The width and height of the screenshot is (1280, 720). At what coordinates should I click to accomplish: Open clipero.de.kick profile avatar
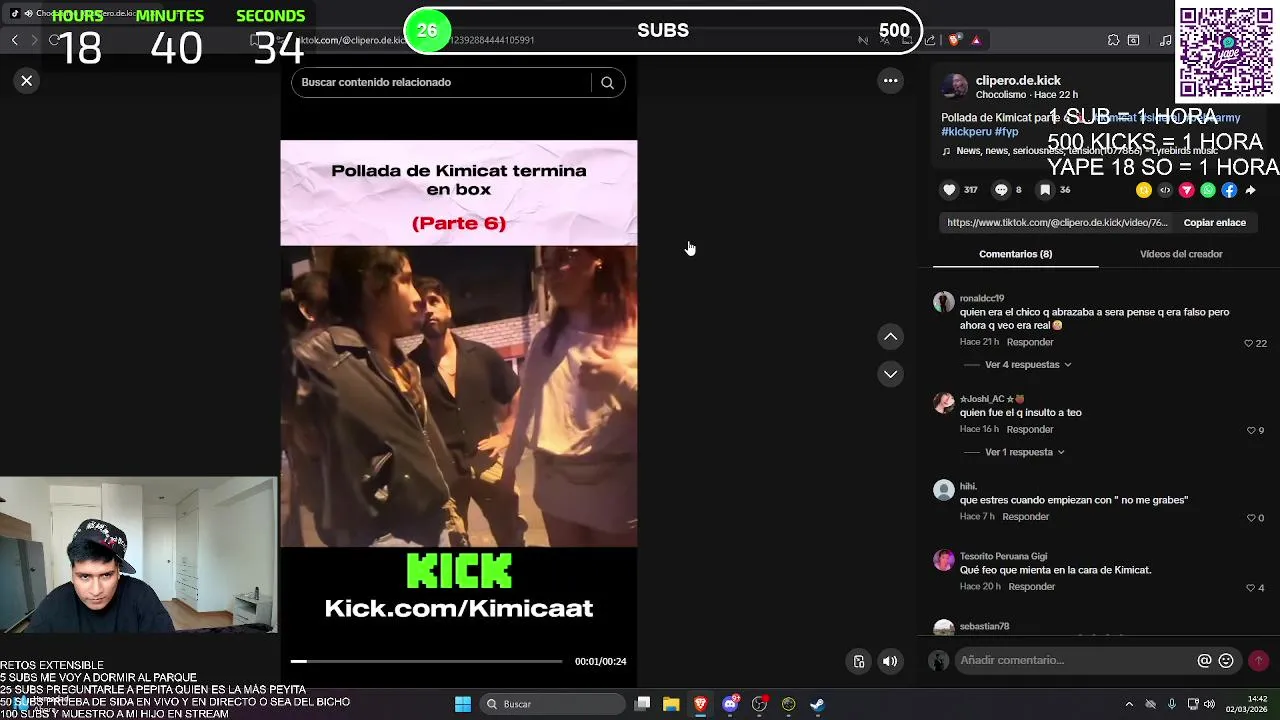coord(955,86)
